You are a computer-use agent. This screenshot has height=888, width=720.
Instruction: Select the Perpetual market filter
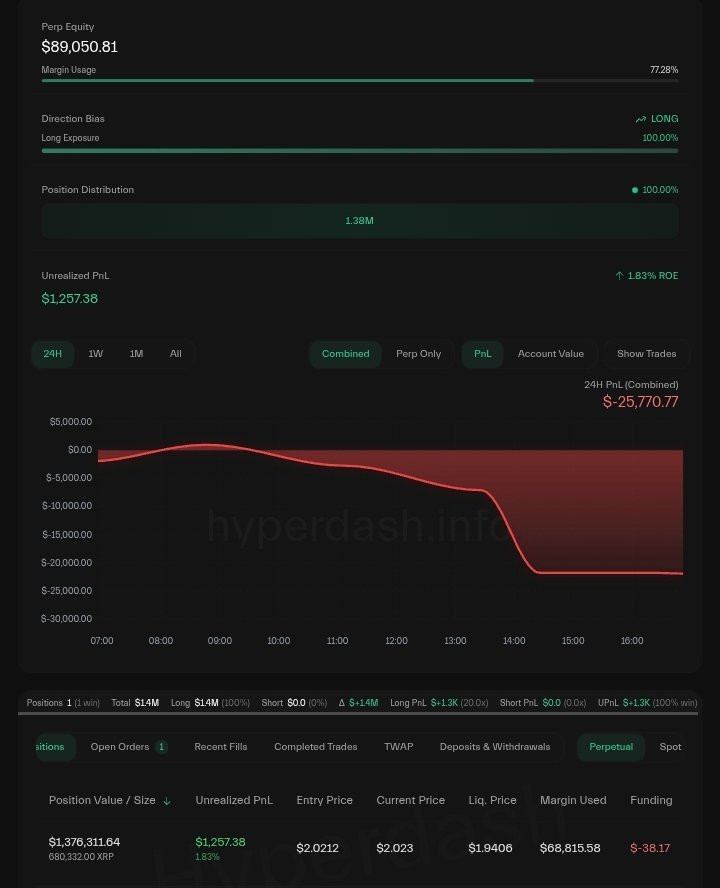tap(611, 747)
